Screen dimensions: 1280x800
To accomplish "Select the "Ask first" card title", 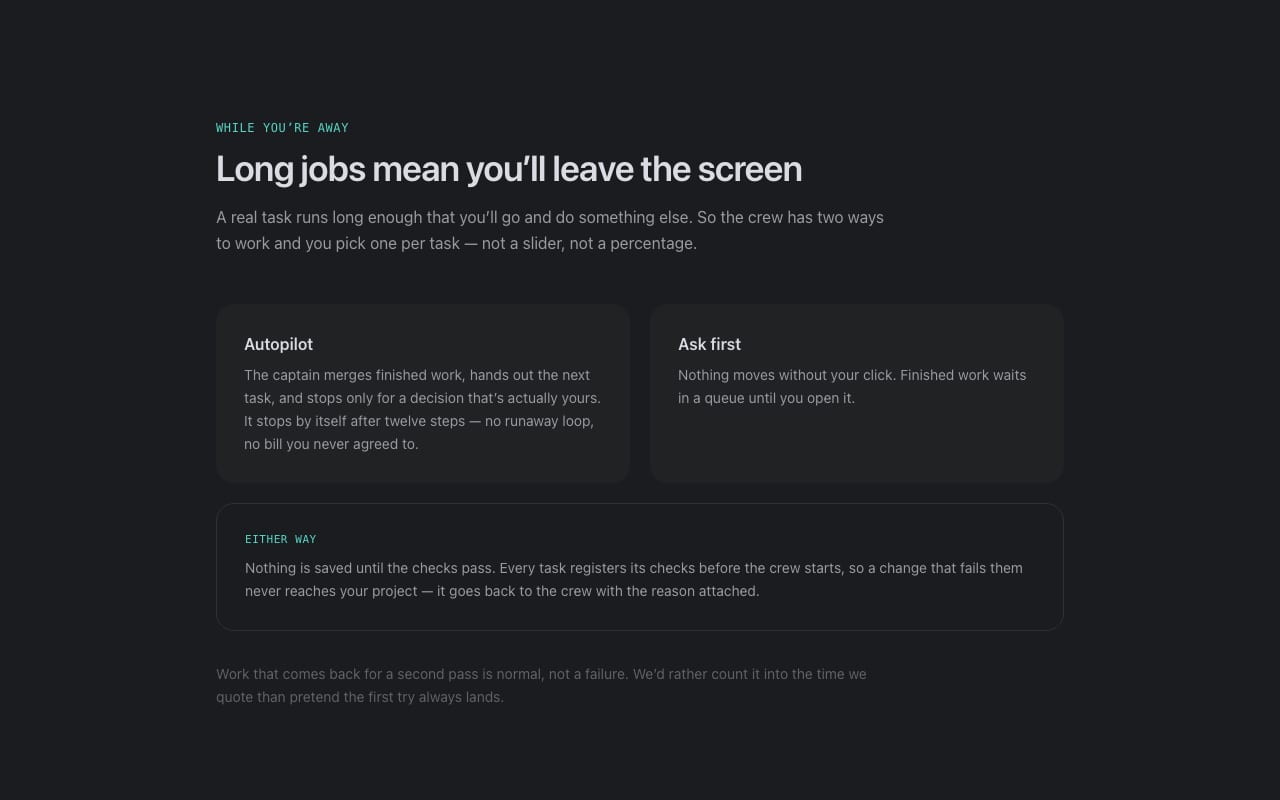I will pos(710,344).
